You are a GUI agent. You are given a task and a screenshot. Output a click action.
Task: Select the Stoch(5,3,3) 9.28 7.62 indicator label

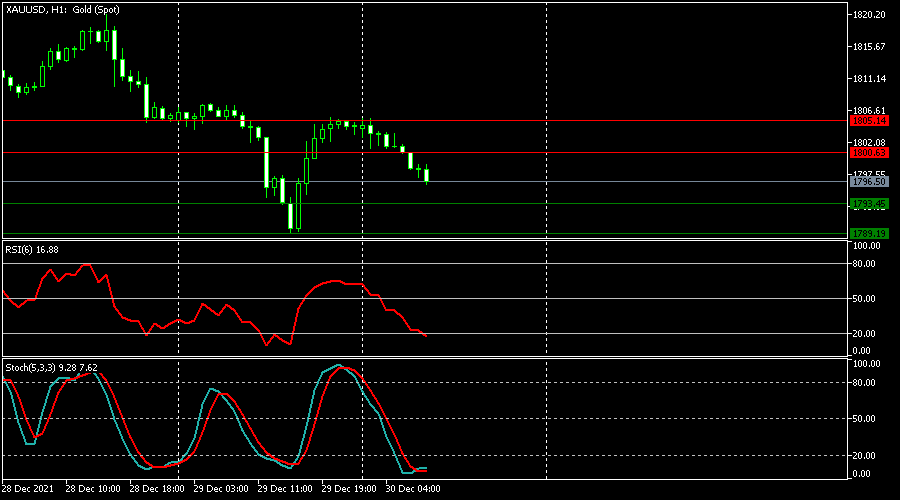coord(51,367)
